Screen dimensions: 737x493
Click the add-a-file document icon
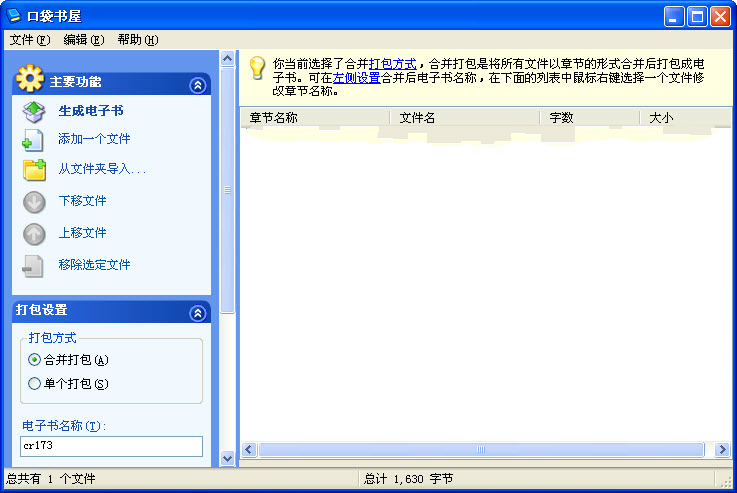coord(33,140)
